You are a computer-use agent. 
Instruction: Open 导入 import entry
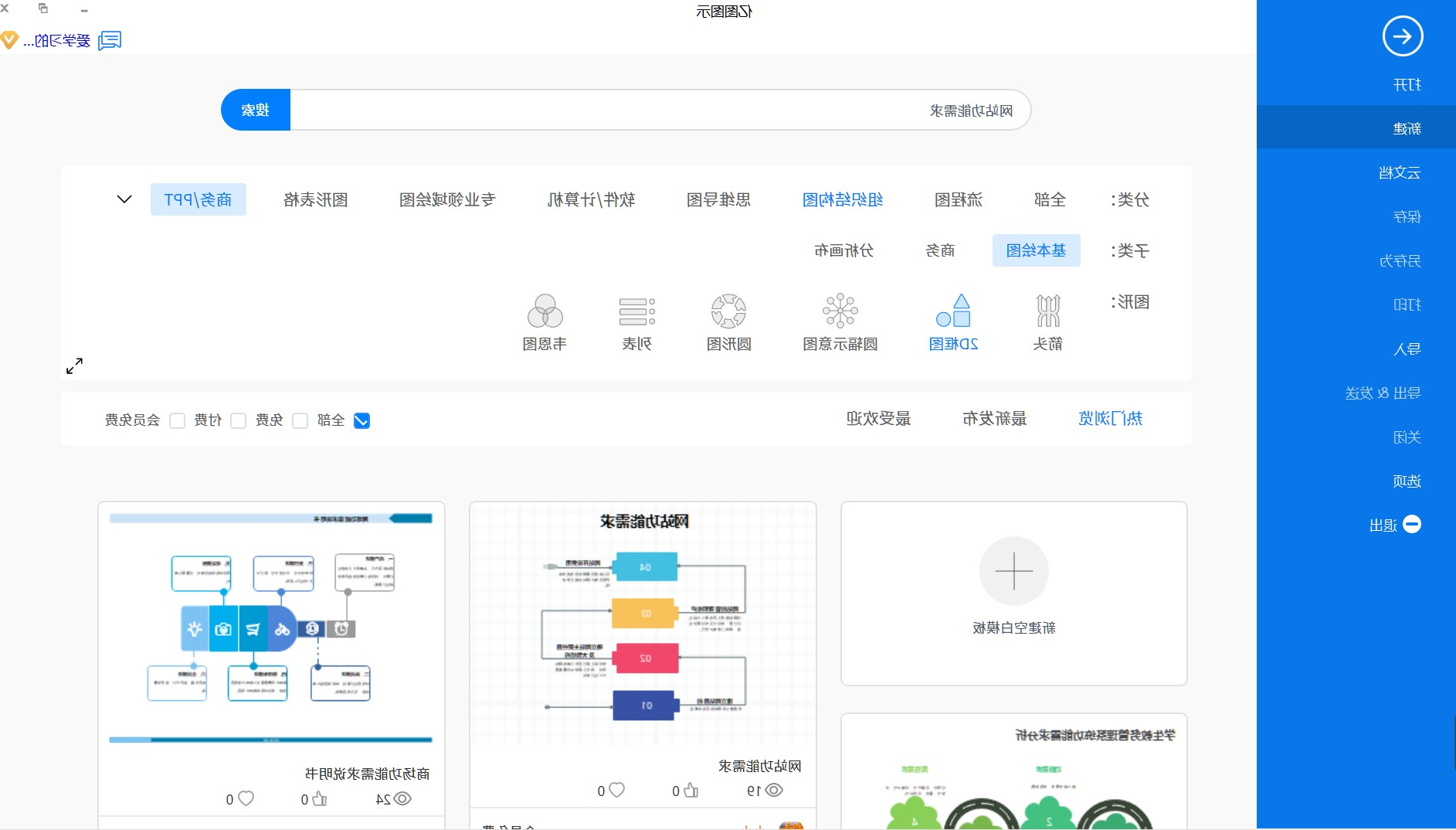1407,349
